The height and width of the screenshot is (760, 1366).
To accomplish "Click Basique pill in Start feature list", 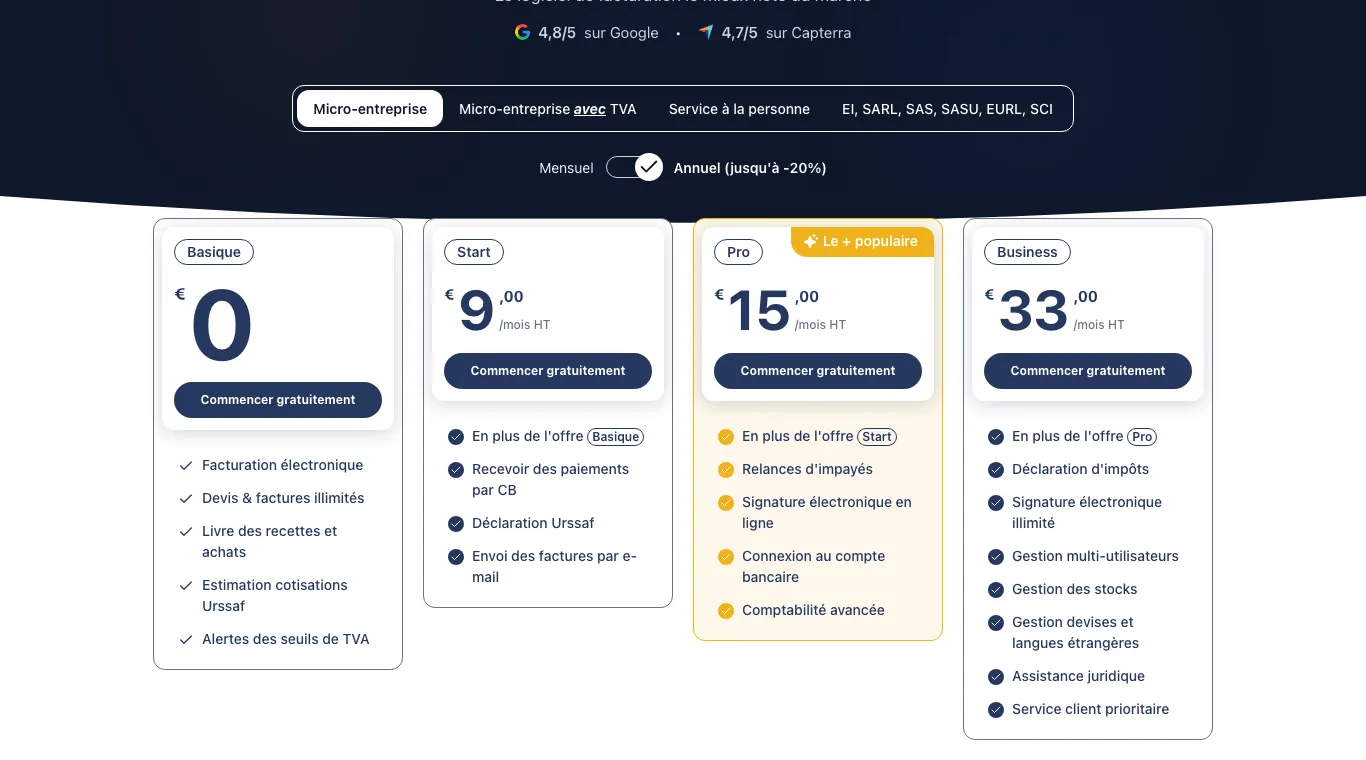I will (616, 437).
